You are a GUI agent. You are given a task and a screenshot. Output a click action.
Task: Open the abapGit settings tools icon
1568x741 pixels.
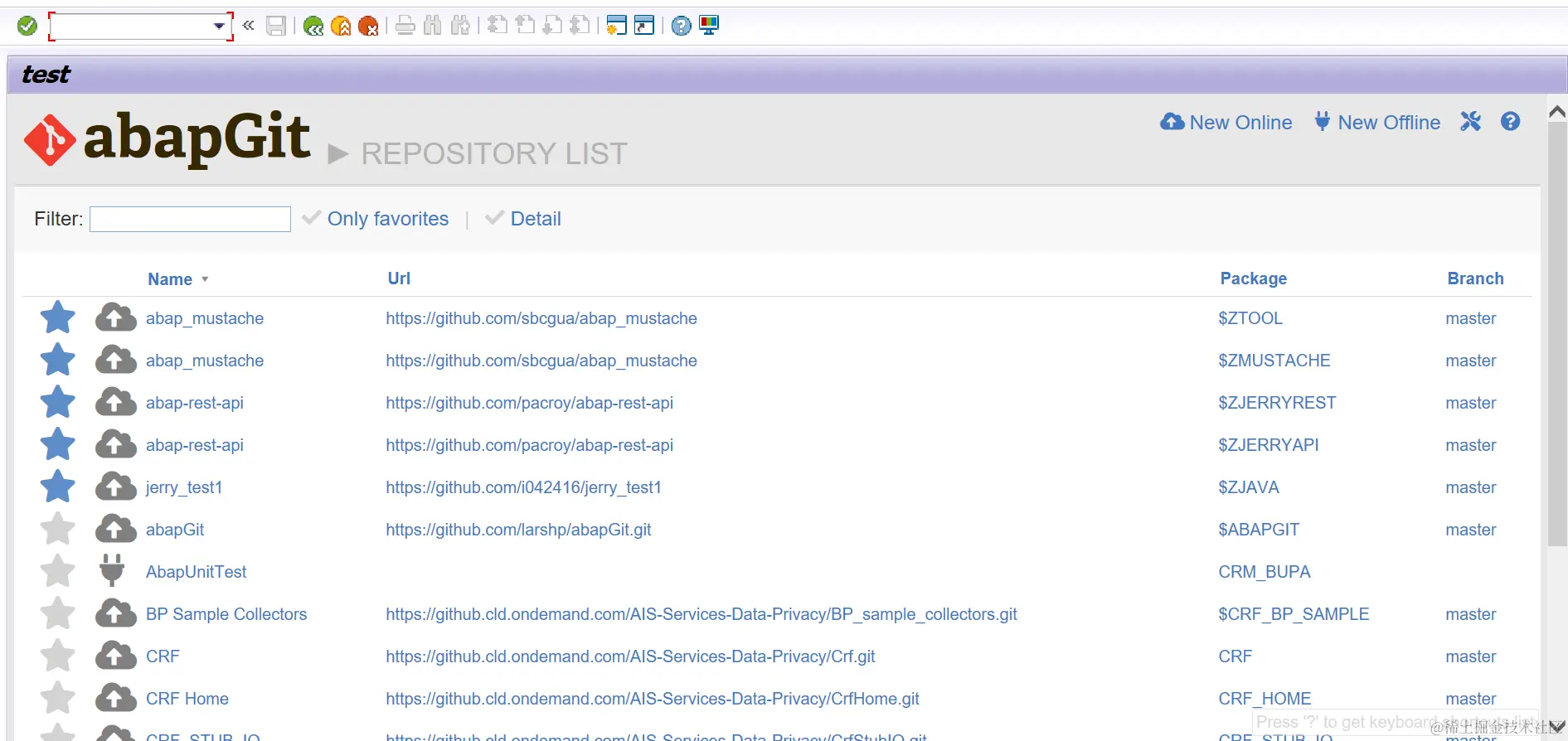[x=1471, y=122]
